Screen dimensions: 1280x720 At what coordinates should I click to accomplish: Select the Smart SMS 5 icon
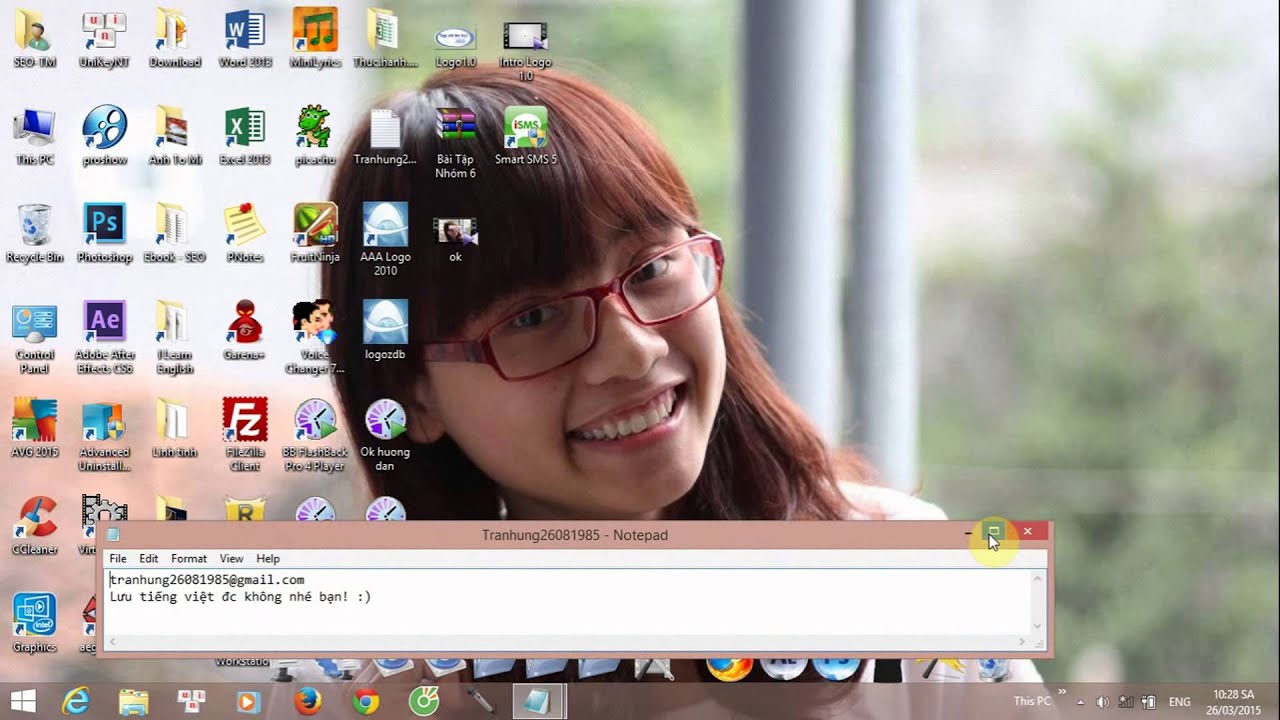tap(526, 136)
